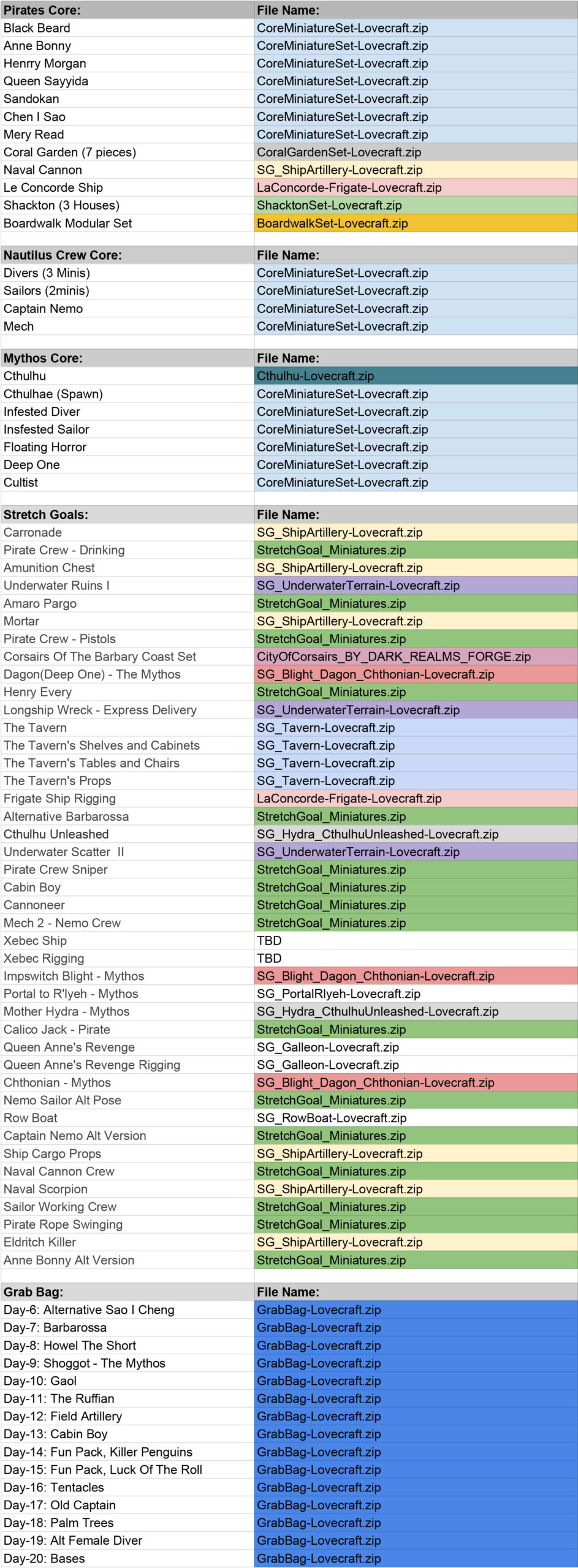578x1568 pixels.
Task: Click the Cthulhu-Lovecraft.zip teal cell
Action: click(x=416, y=376)
